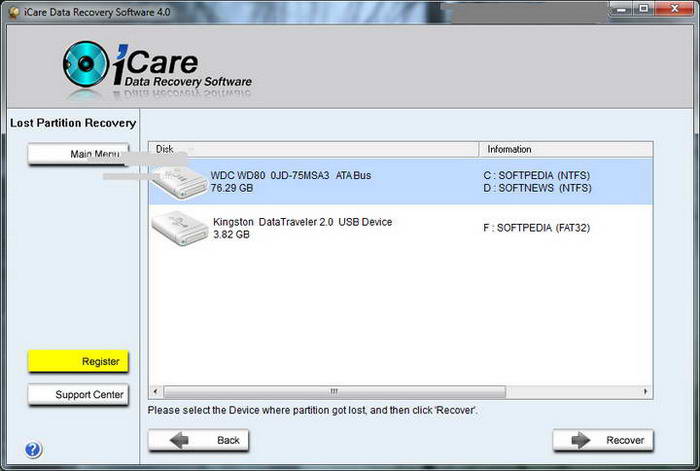Click the scrollbar right arrow
The height and width of the screenshot is (471, 700).
click(x=646, y=392)
